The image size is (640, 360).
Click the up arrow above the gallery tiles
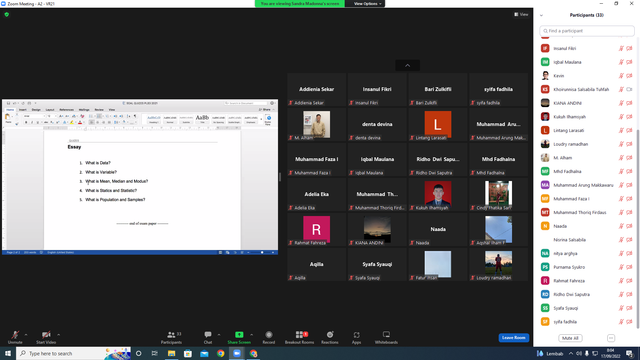407,65
